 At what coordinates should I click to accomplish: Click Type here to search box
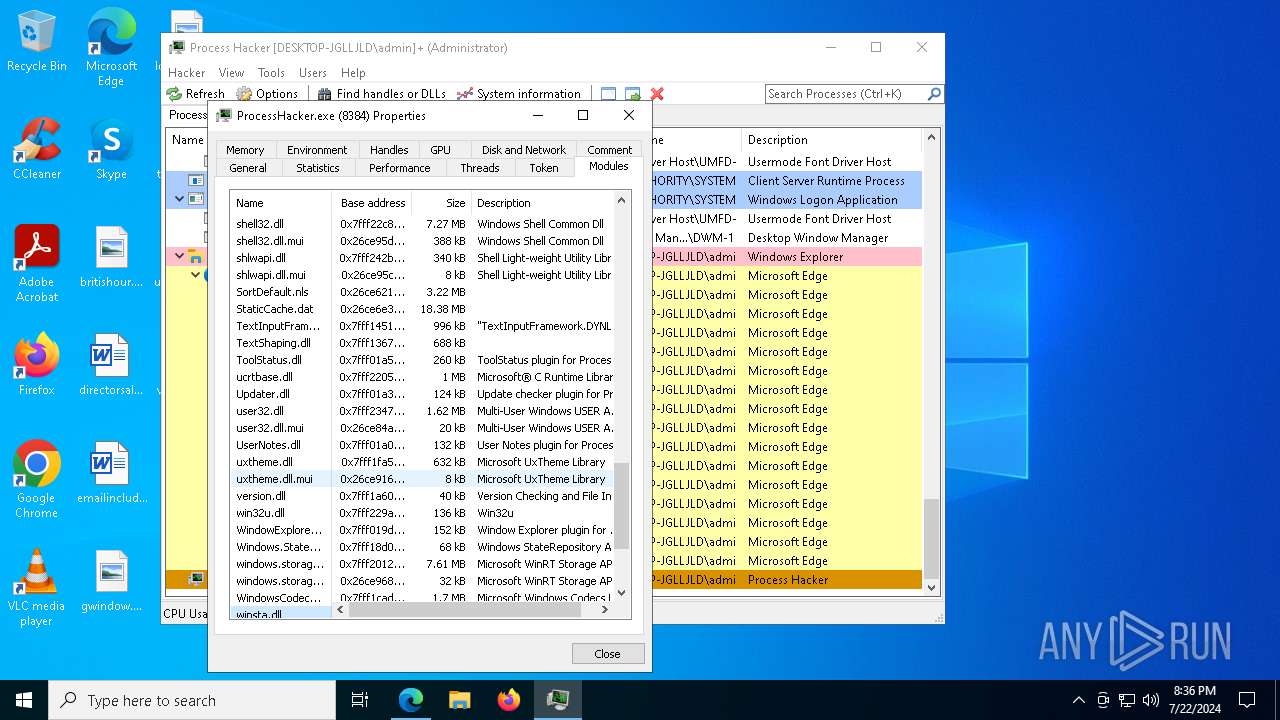[x=192, y=700]
